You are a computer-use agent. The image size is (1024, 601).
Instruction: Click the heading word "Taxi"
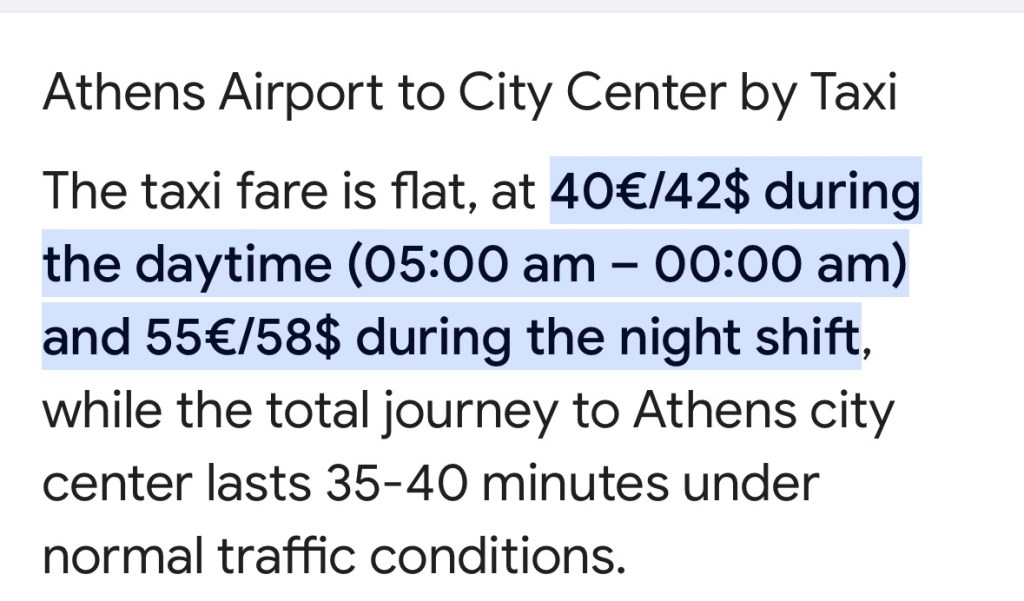[851, 95]
